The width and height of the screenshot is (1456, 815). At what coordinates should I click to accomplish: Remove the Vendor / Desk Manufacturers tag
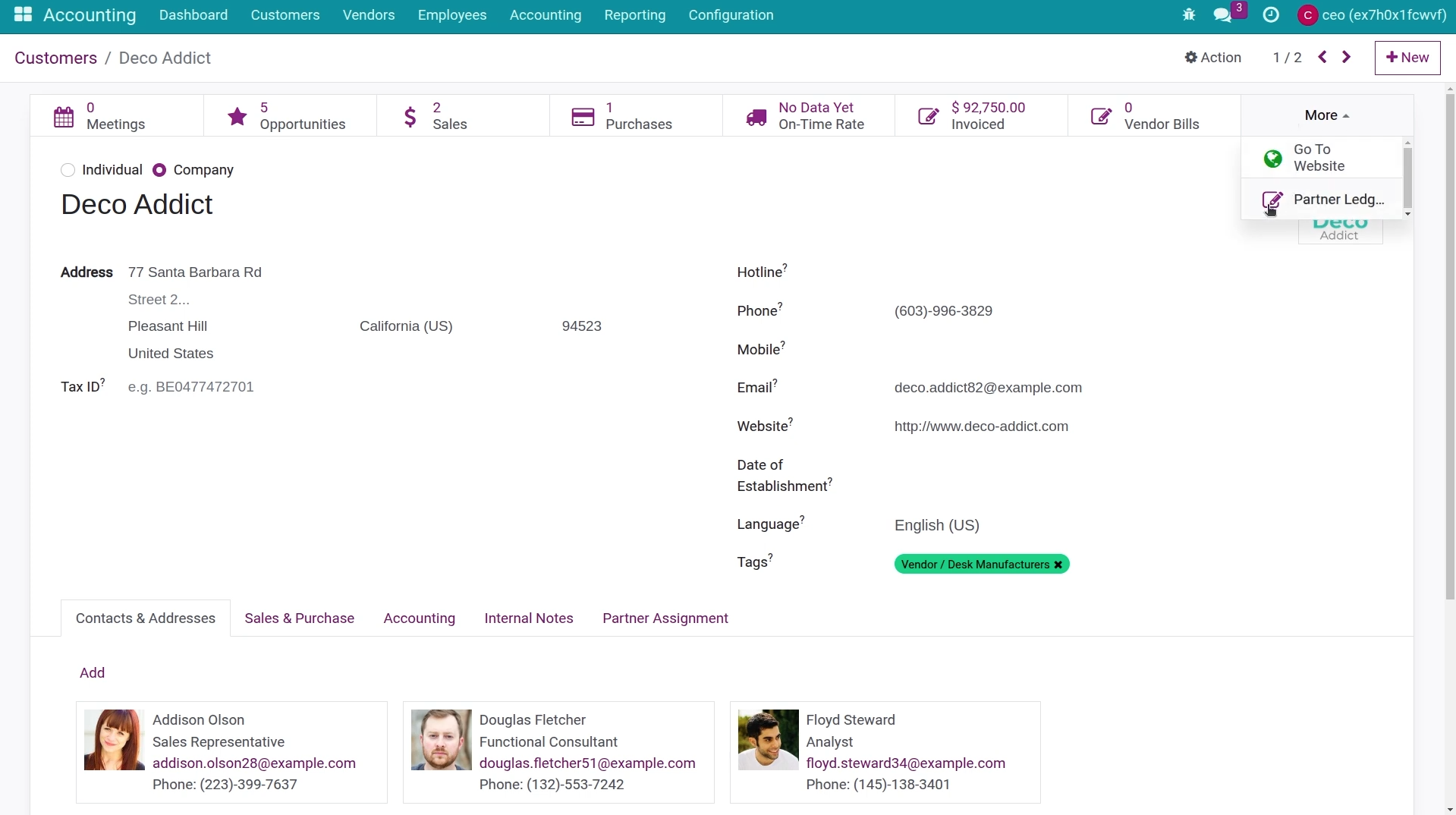[1058, 564]
